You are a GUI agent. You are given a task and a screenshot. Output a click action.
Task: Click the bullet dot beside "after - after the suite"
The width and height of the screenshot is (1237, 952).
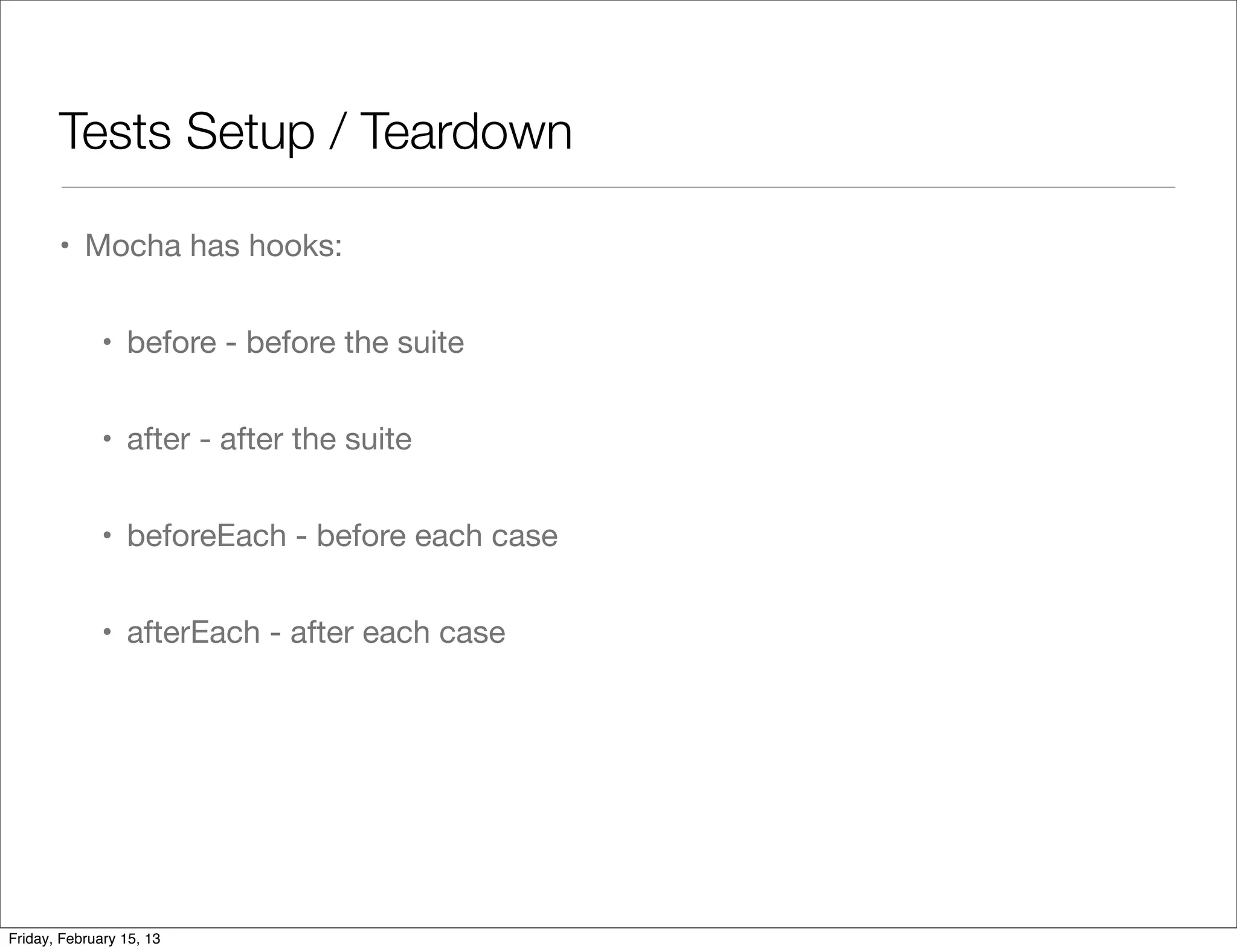[107, 439]
